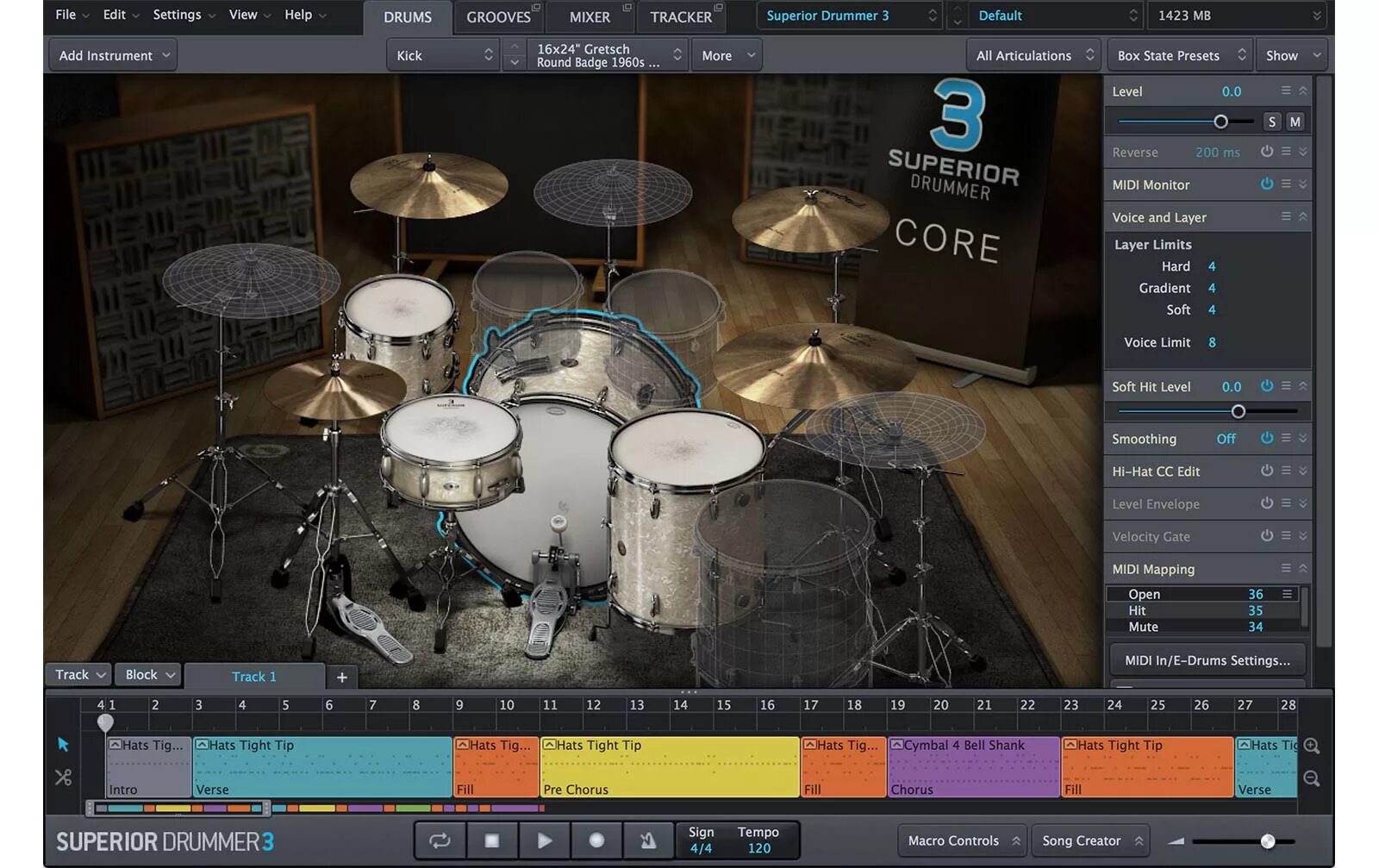
Task: Select the Pre Chorus song block
Action: click(670, 766)
